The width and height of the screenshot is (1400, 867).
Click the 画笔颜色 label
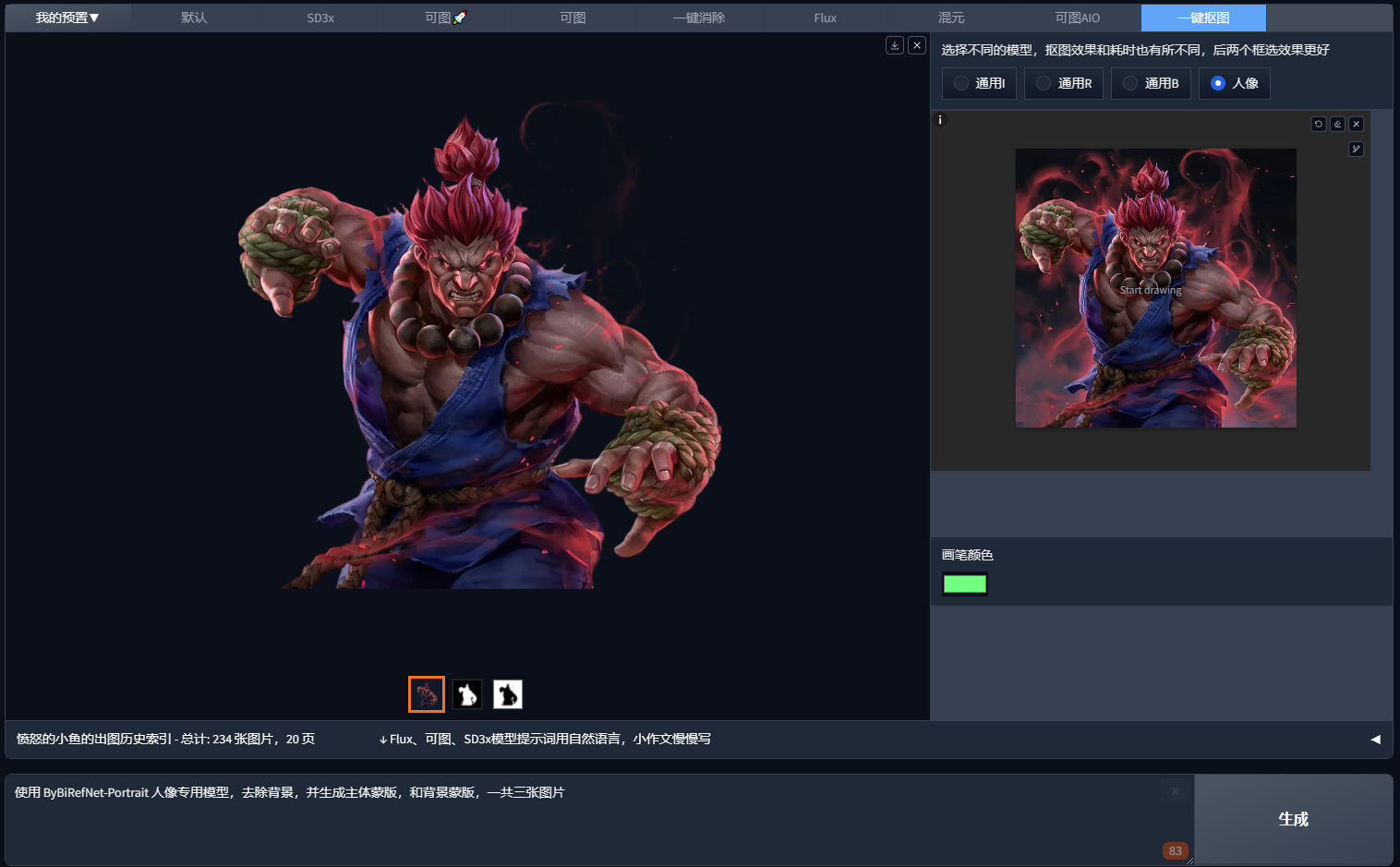967,555
